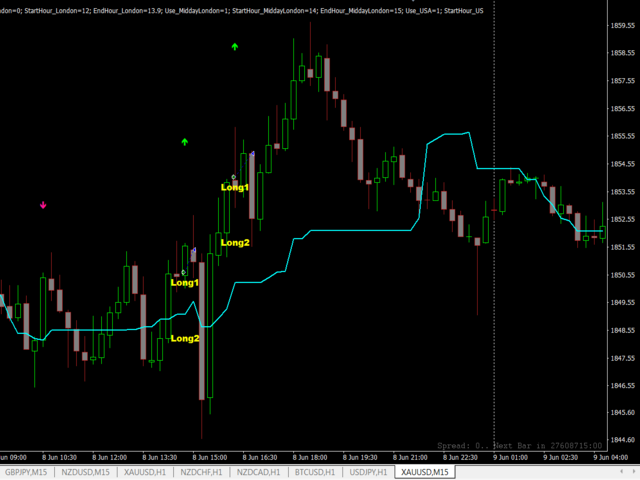Click the 'Next Bar in 27608715:00' text

548,446
